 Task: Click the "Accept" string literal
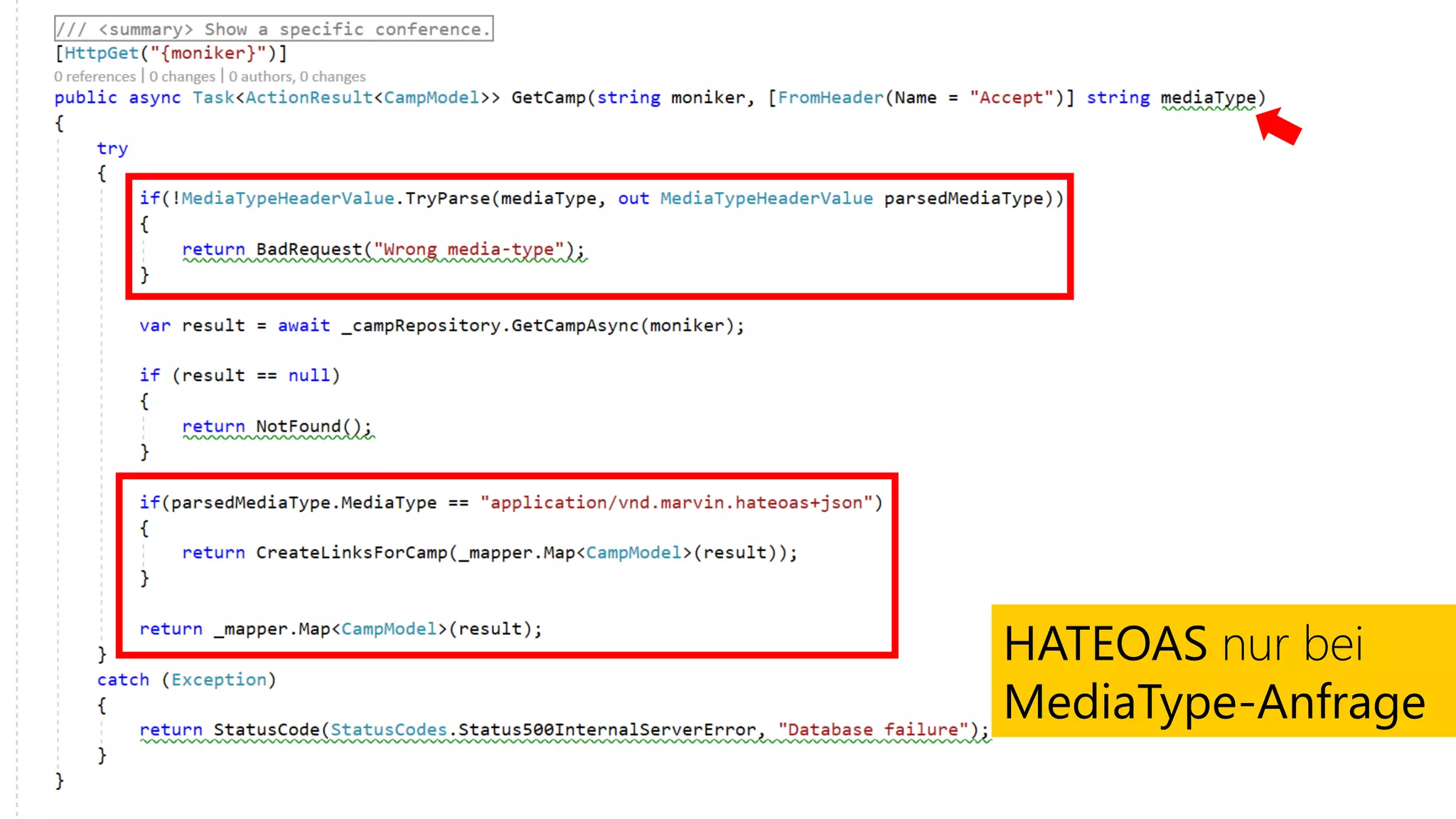coord(1012,97)
